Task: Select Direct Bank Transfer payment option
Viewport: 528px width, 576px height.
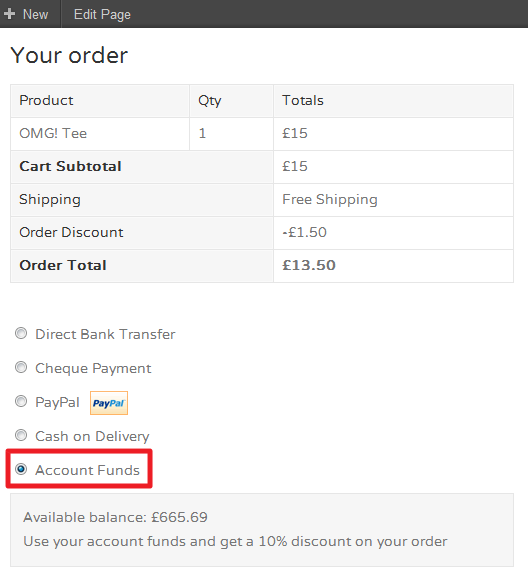Action: 21,334
